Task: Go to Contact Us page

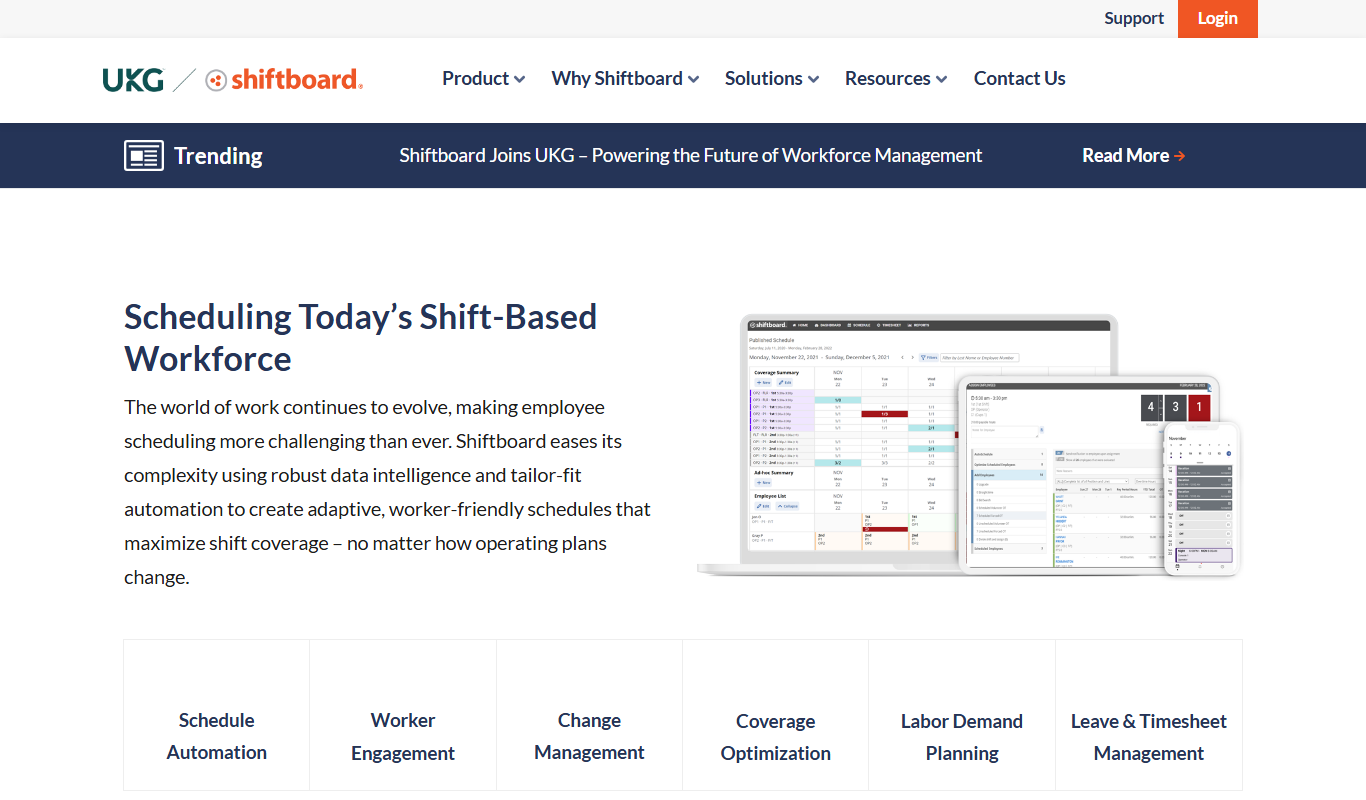Action: pyautogui.click(x=1020, y=78)
